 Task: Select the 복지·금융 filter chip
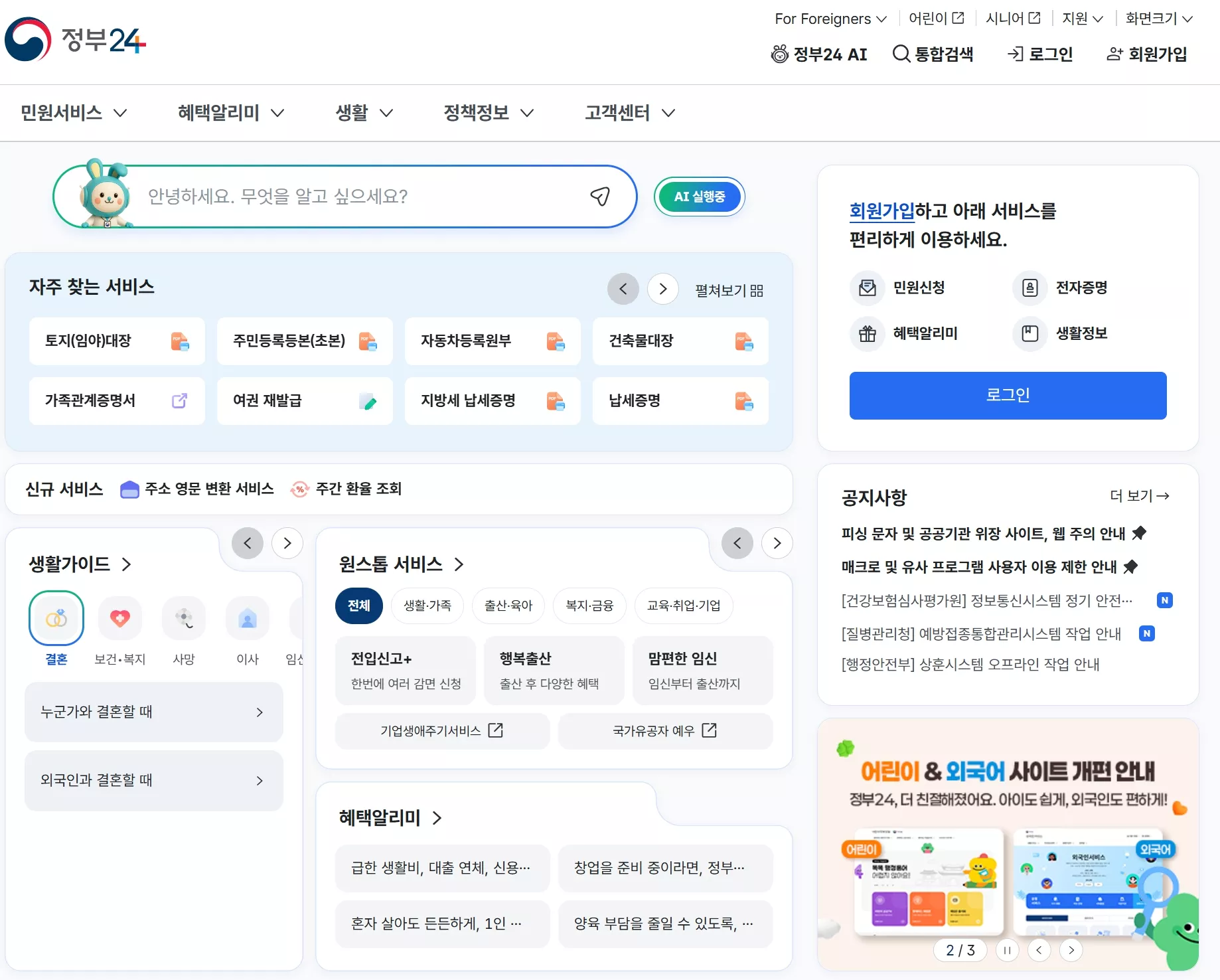click(589, 605)
